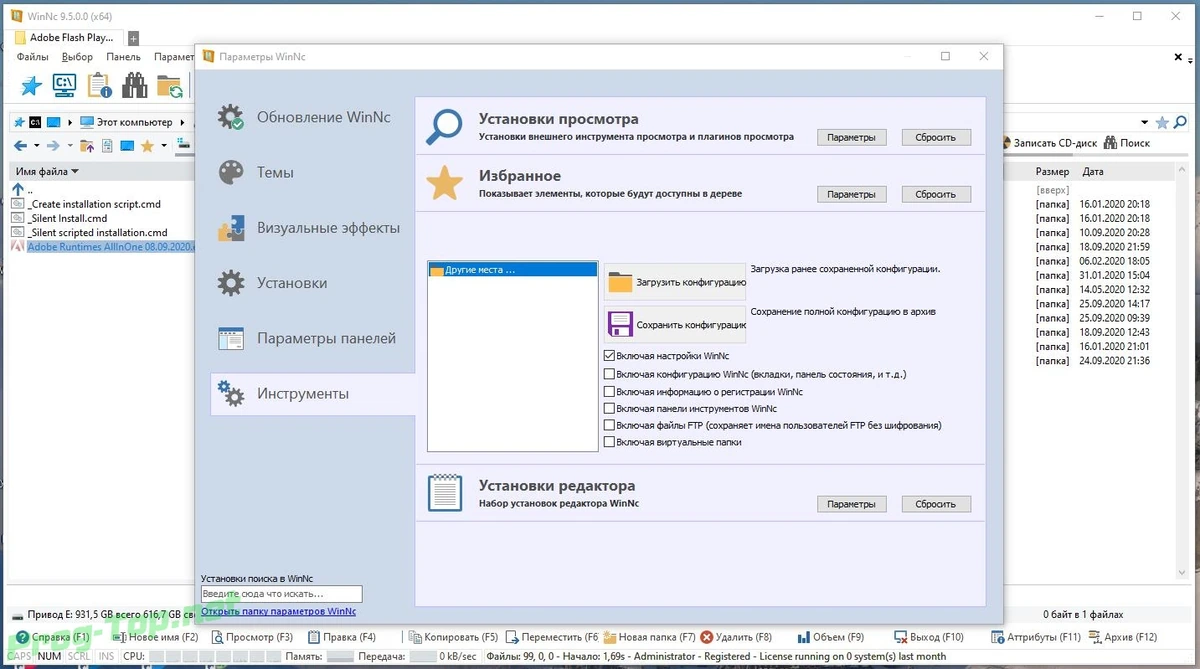Click Копировать (F5) copy item
Image resolution: width=1200 pixels, height=669 pixels.
453,637
